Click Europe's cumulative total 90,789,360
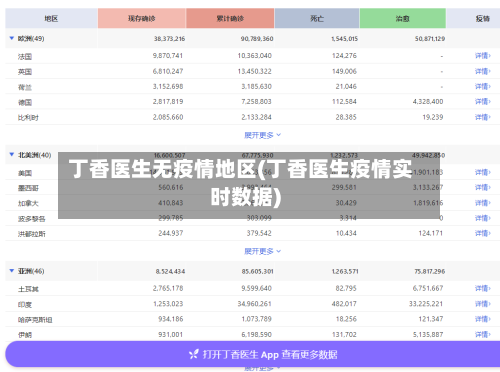The width and height of the screenshot is (500, 372). 257,39
